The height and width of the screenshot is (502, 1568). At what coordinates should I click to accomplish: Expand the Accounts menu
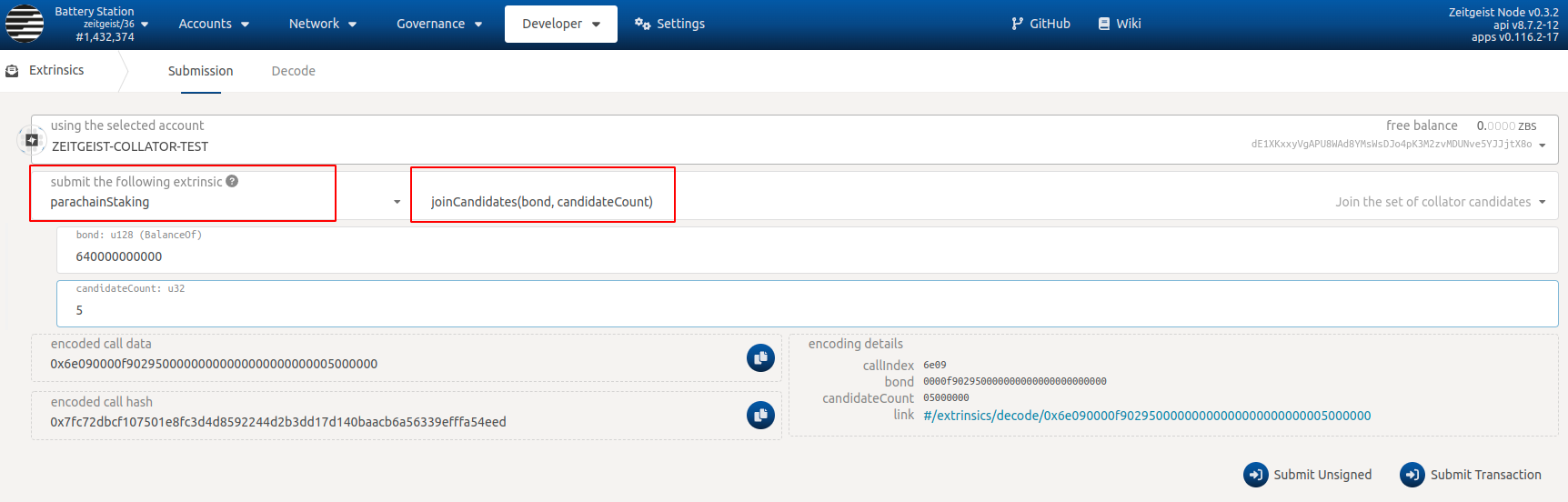click(x=214, y=24)
